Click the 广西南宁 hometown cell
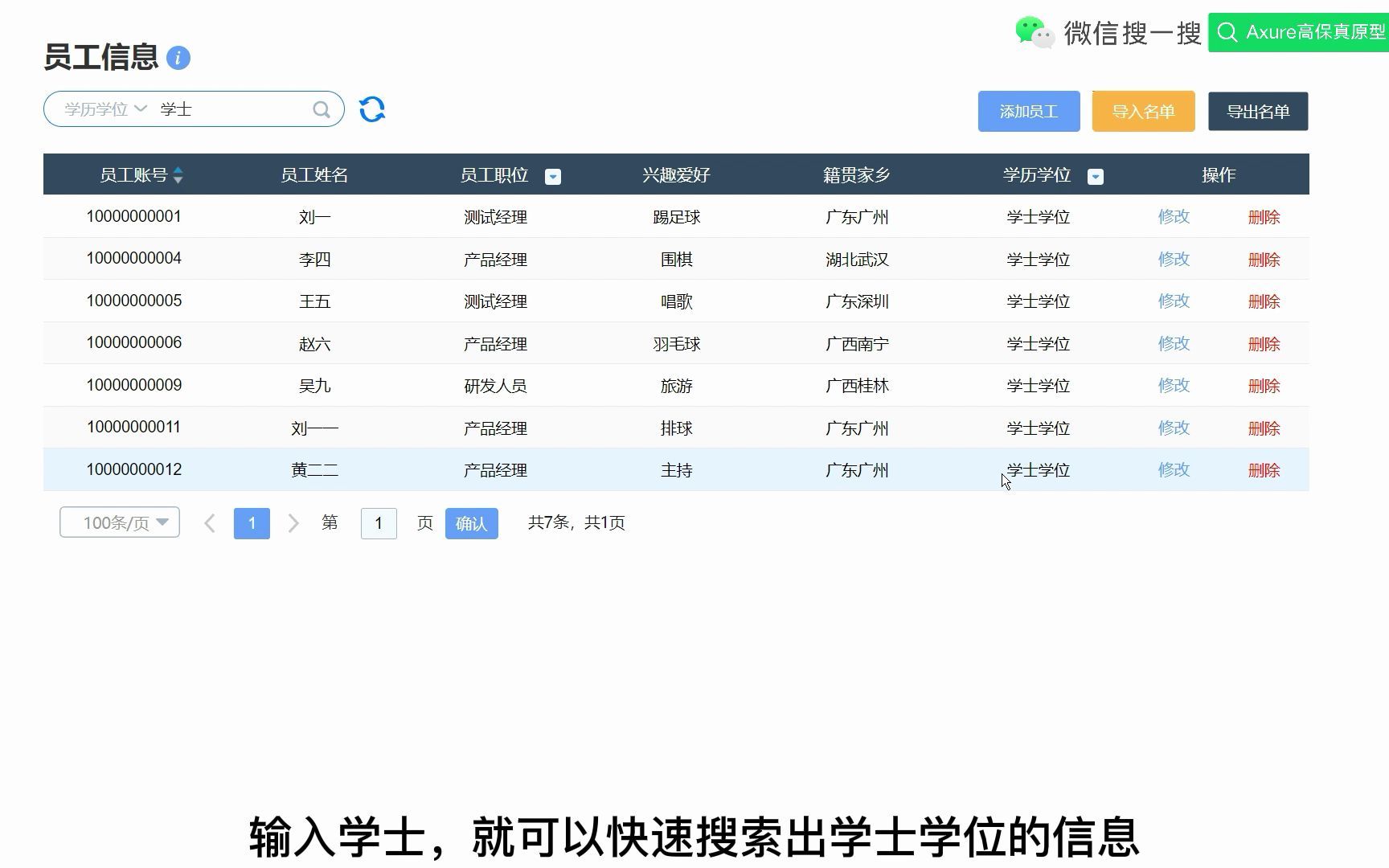This screenshot has width=1389, height=868. (x=857, y=344)
